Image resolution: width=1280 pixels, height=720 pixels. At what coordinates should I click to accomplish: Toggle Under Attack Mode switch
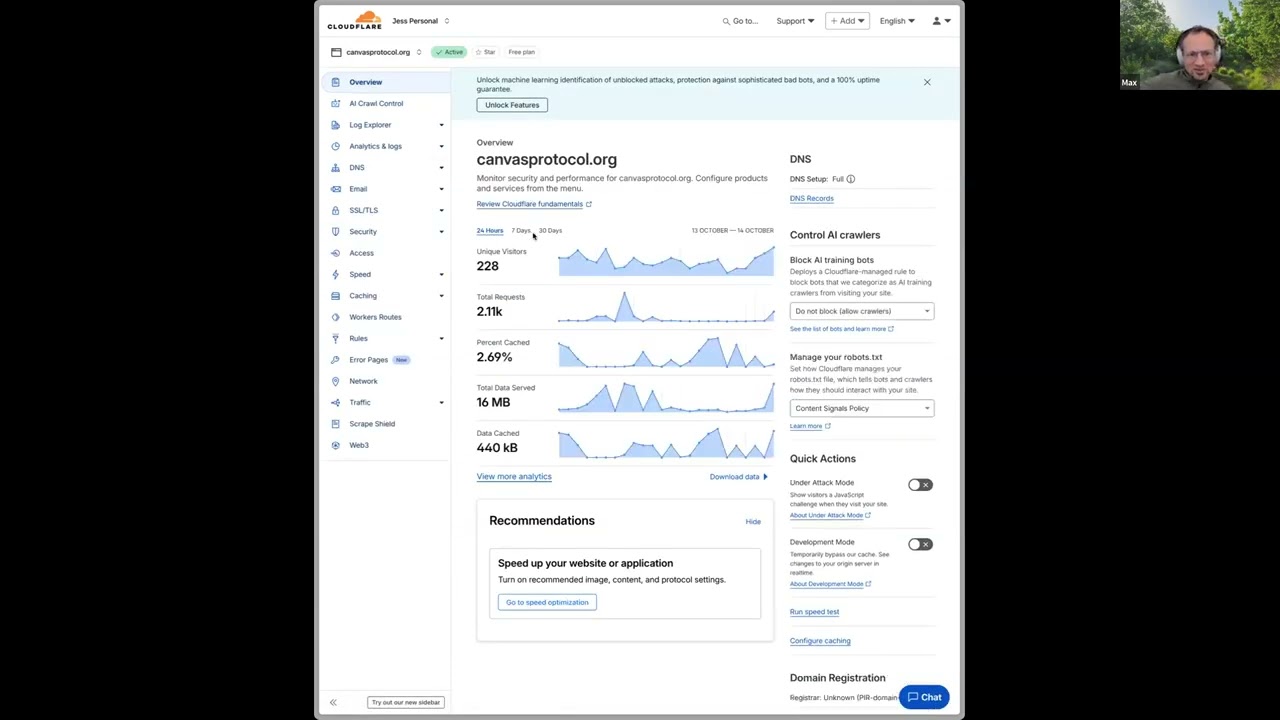click(x=920, y=485)
